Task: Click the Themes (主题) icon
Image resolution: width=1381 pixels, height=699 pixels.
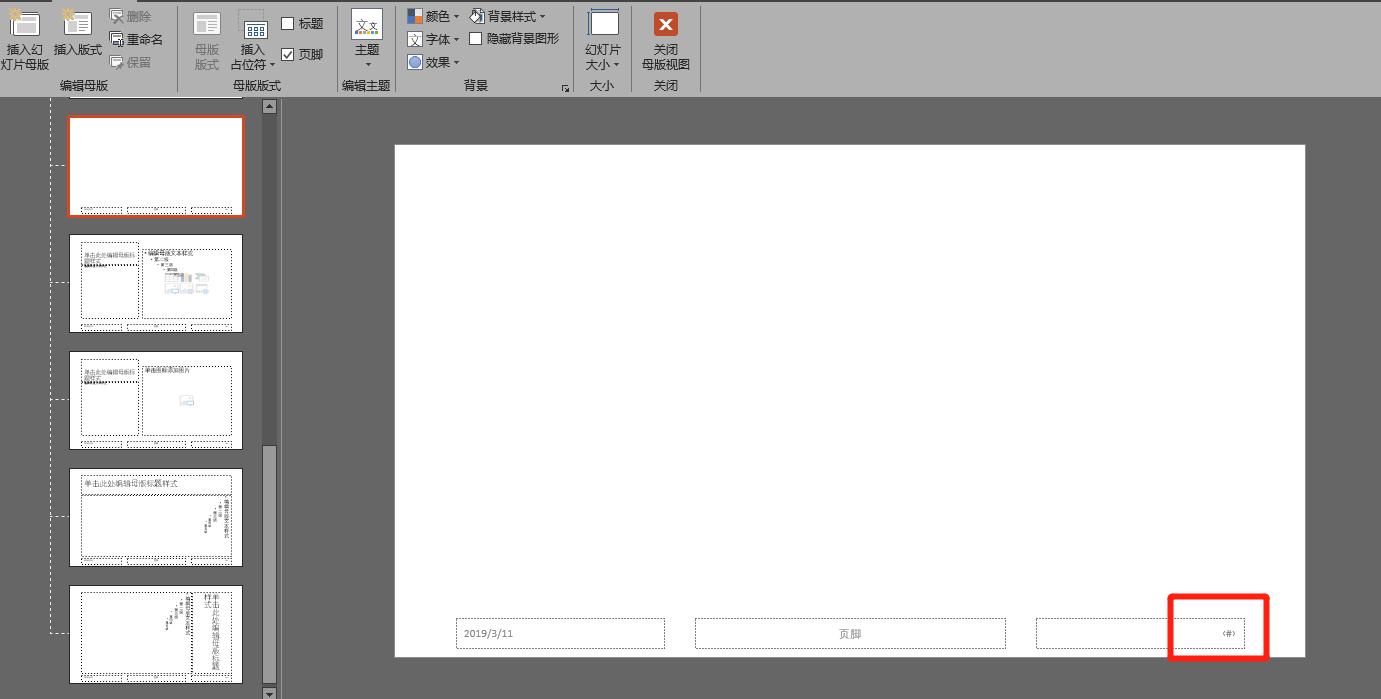Action: 367,26
